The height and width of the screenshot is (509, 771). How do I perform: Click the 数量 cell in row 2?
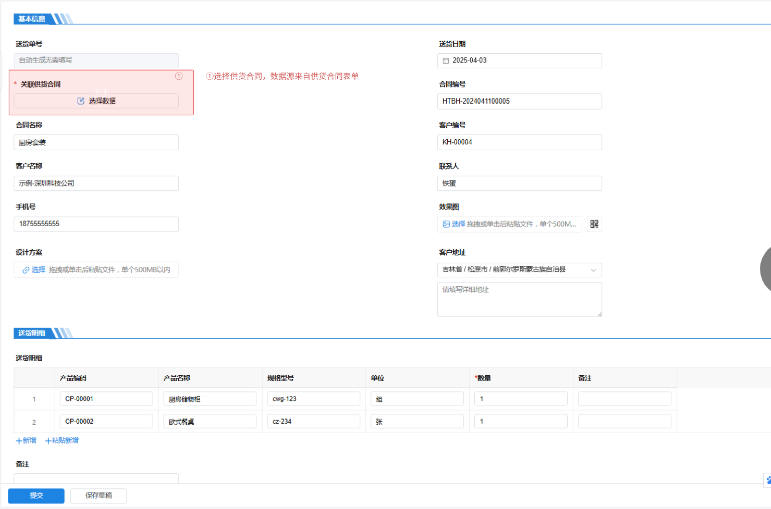(x=521, y=421)
